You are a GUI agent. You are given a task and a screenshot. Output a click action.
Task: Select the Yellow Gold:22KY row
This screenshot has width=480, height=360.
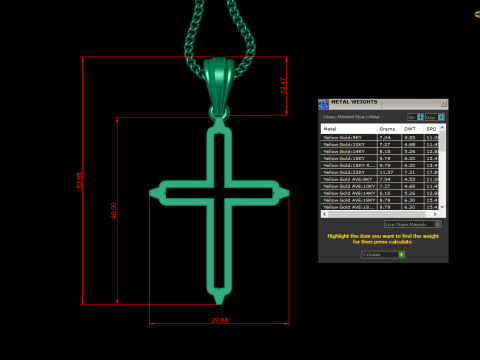point(380,172)
